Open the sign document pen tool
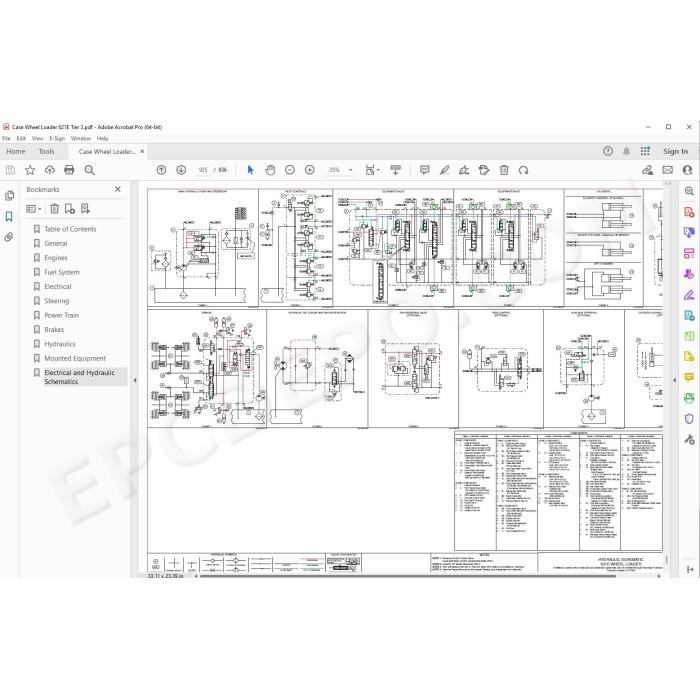Image resolution: width=700 pixels, height=700 pixels. coord(464,170)
